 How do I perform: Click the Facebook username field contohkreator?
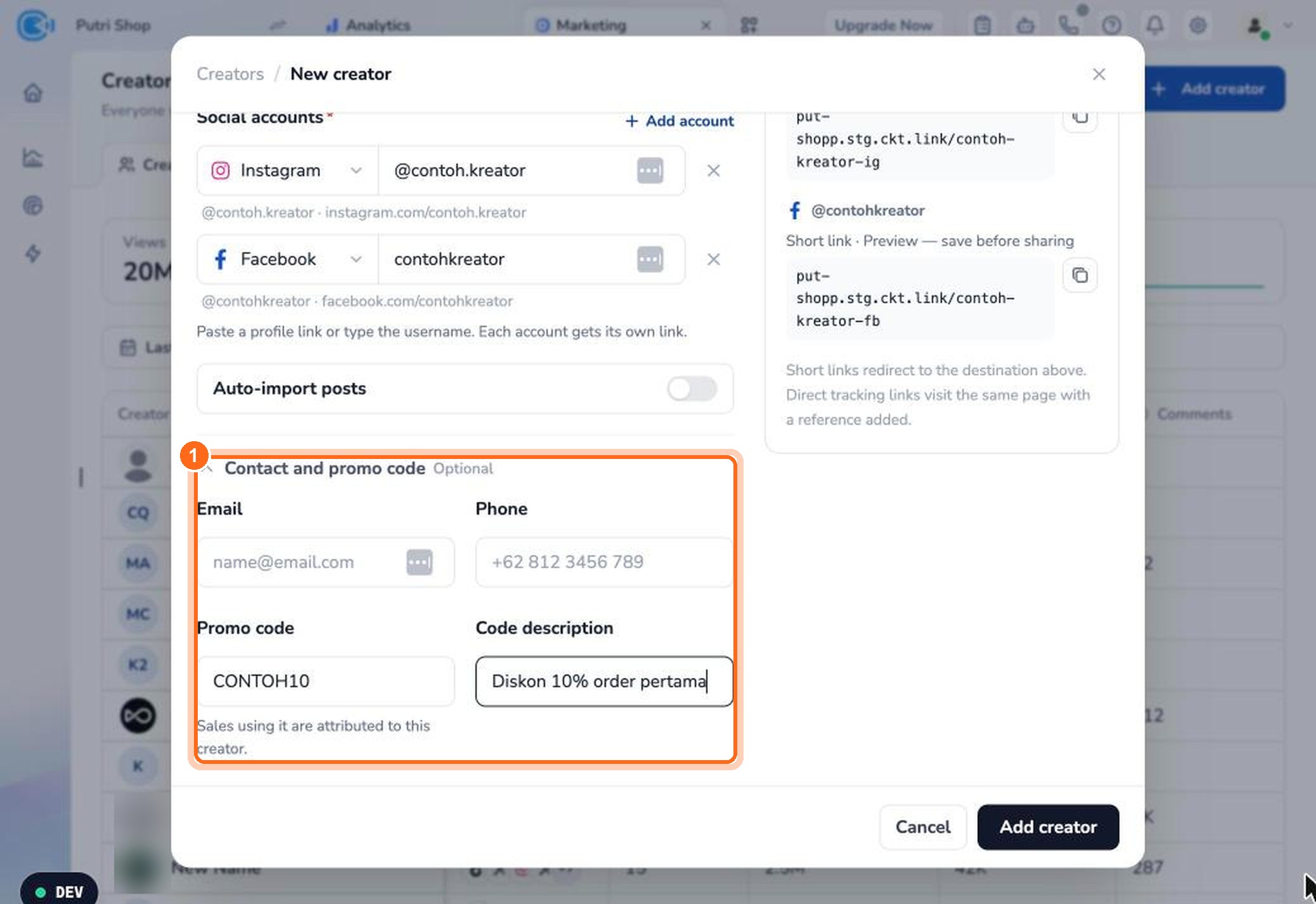tap(531, 259)
